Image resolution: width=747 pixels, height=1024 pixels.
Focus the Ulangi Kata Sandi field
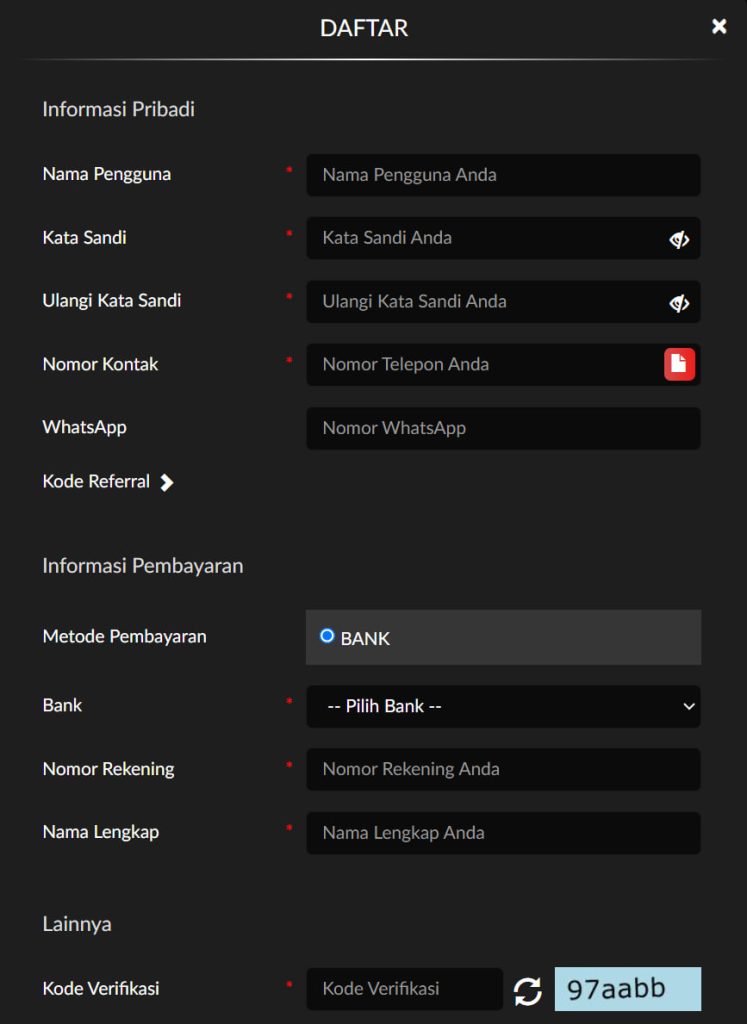point(485,302)
